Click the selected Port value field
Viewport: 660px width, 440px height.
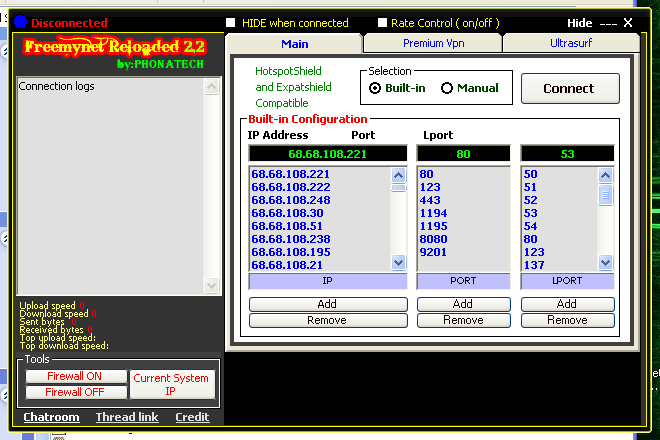tap(463, 154)
